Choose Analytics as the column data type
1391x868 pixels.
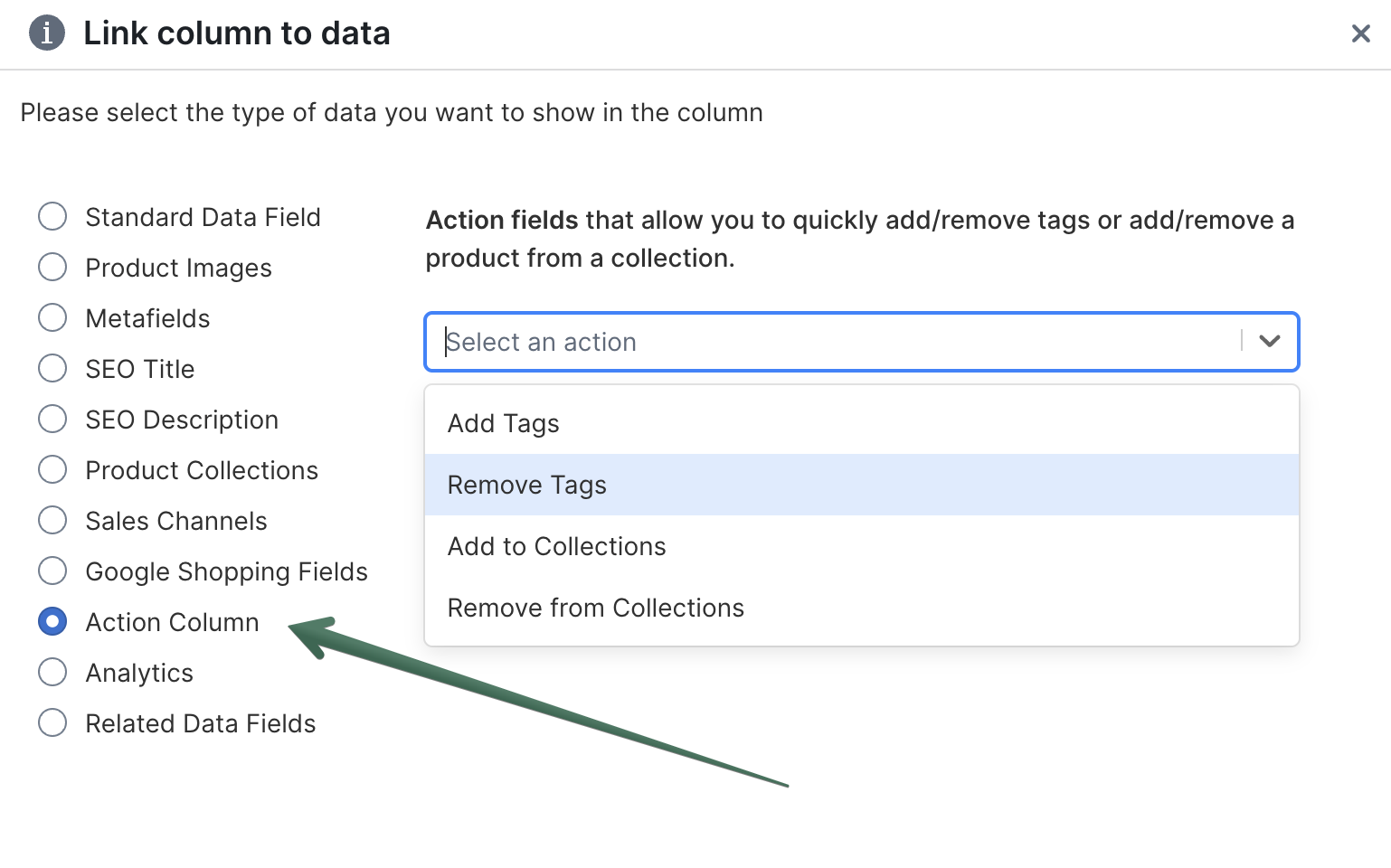click(52, 672)
